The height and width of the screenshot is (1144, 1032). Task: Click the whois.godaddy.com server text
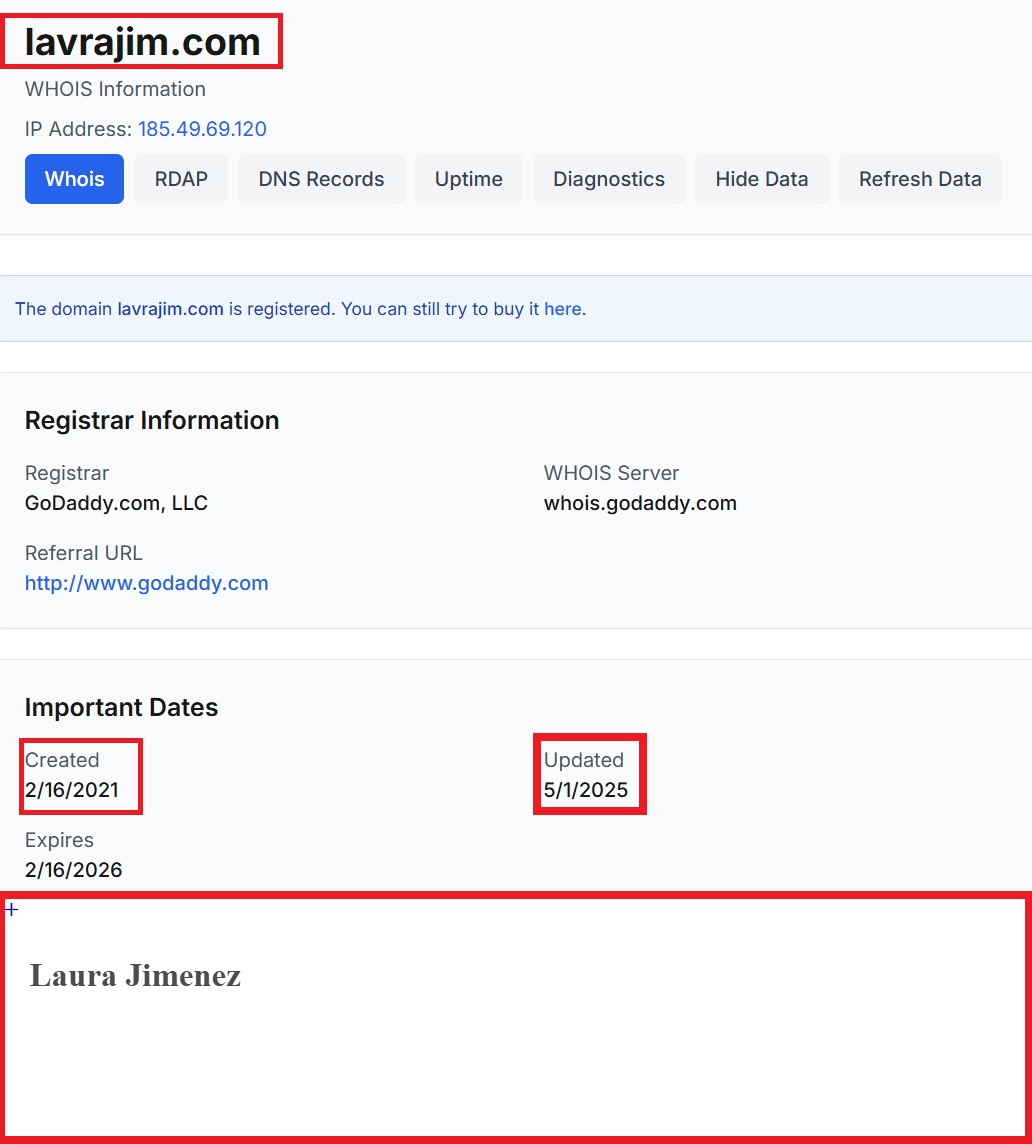tap(640, 503)
